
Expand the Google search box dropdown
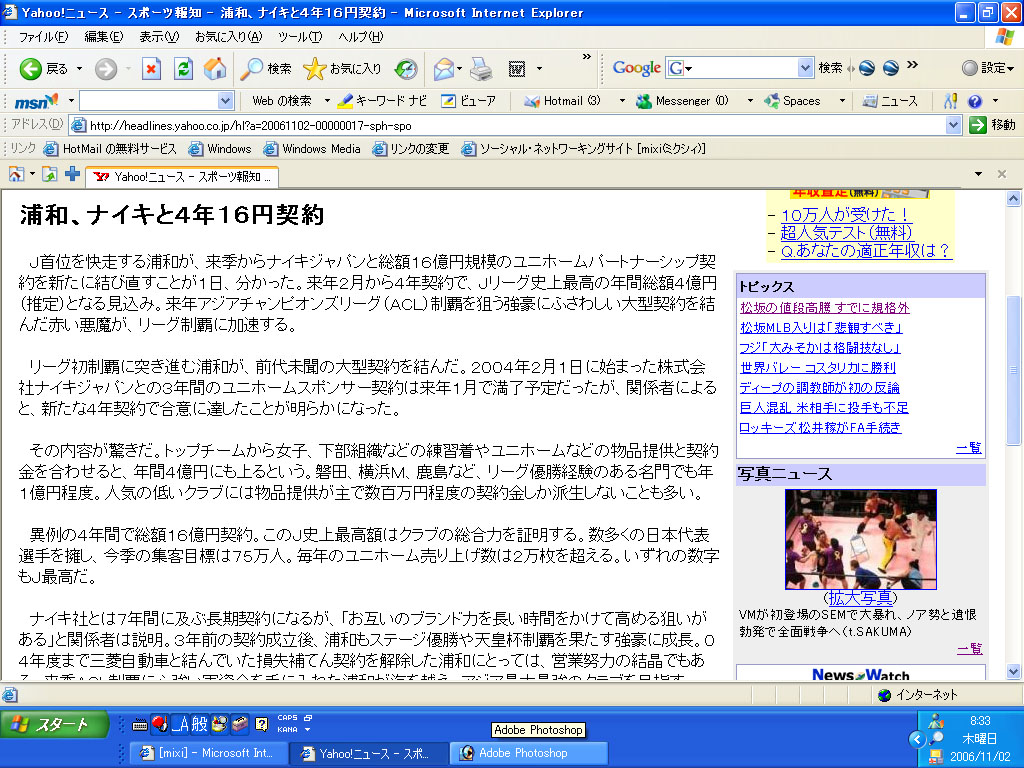(805, 67)
